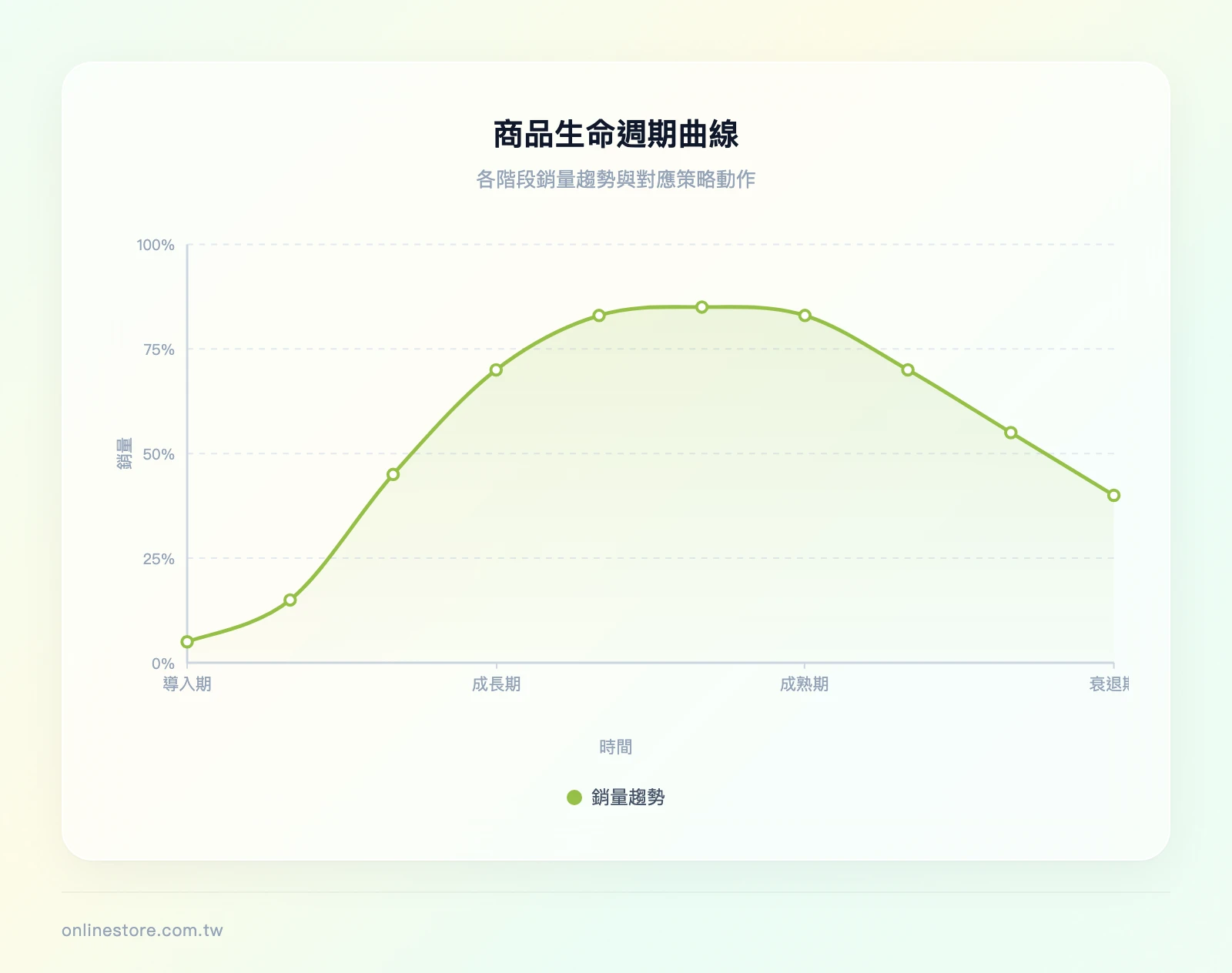Screen dimensions: 1232x973
Task: Select the first data point at 導入期
Action: (x=186, y=640)
